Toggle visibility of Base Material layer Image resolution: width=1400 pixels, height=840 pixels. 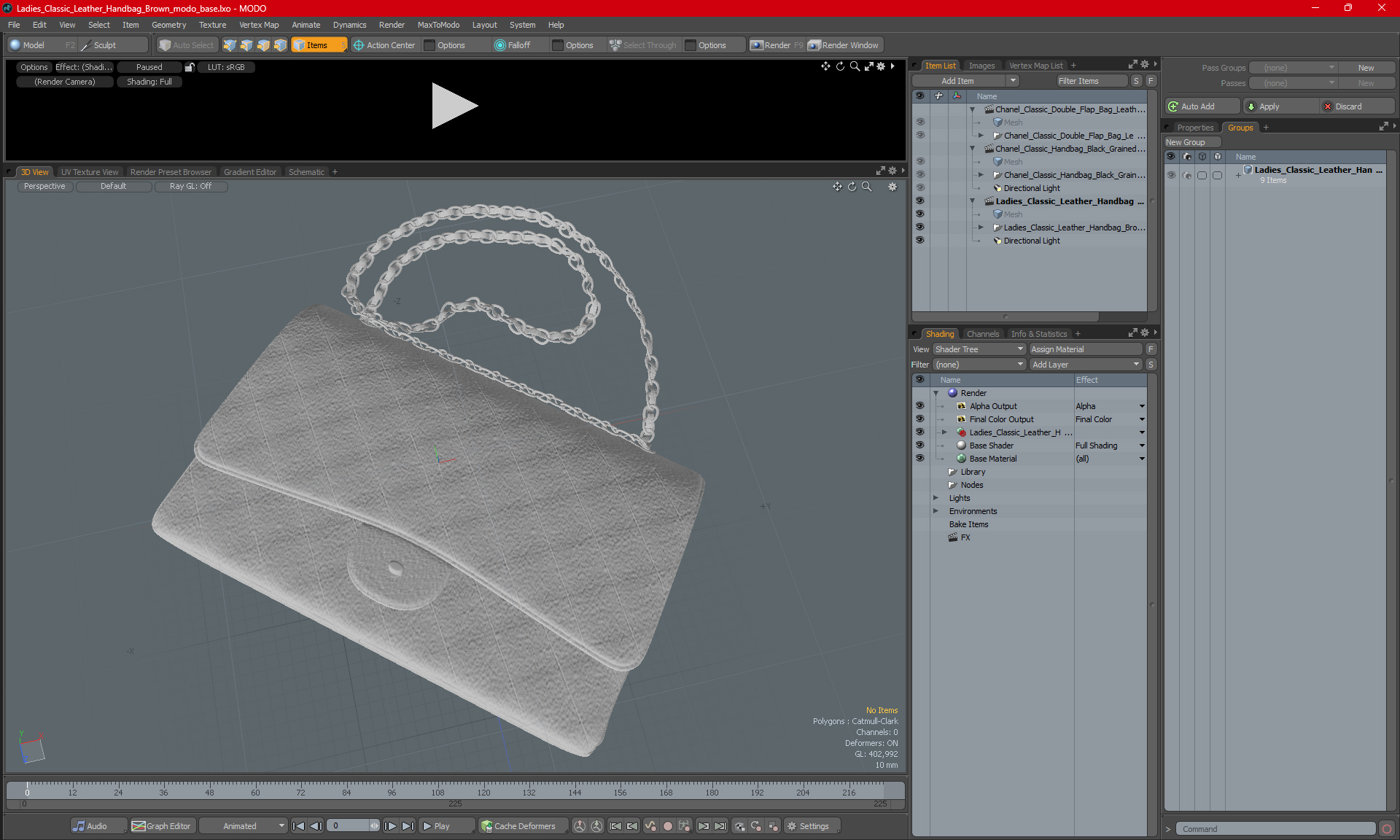[919, 459]
